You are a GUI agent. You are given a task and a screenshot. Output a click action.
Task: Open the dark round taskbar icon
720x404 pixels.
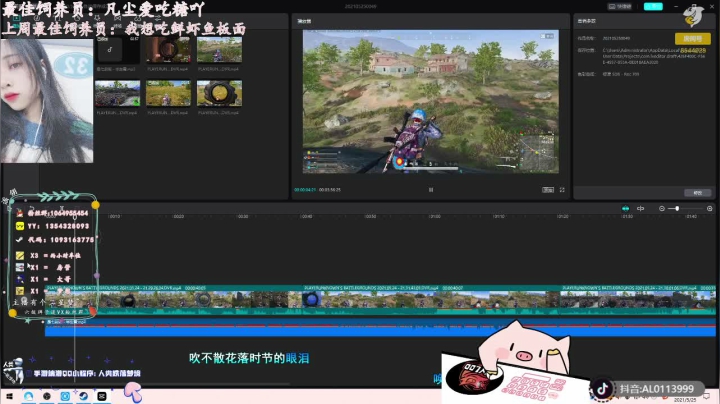[x=47, y=396]
